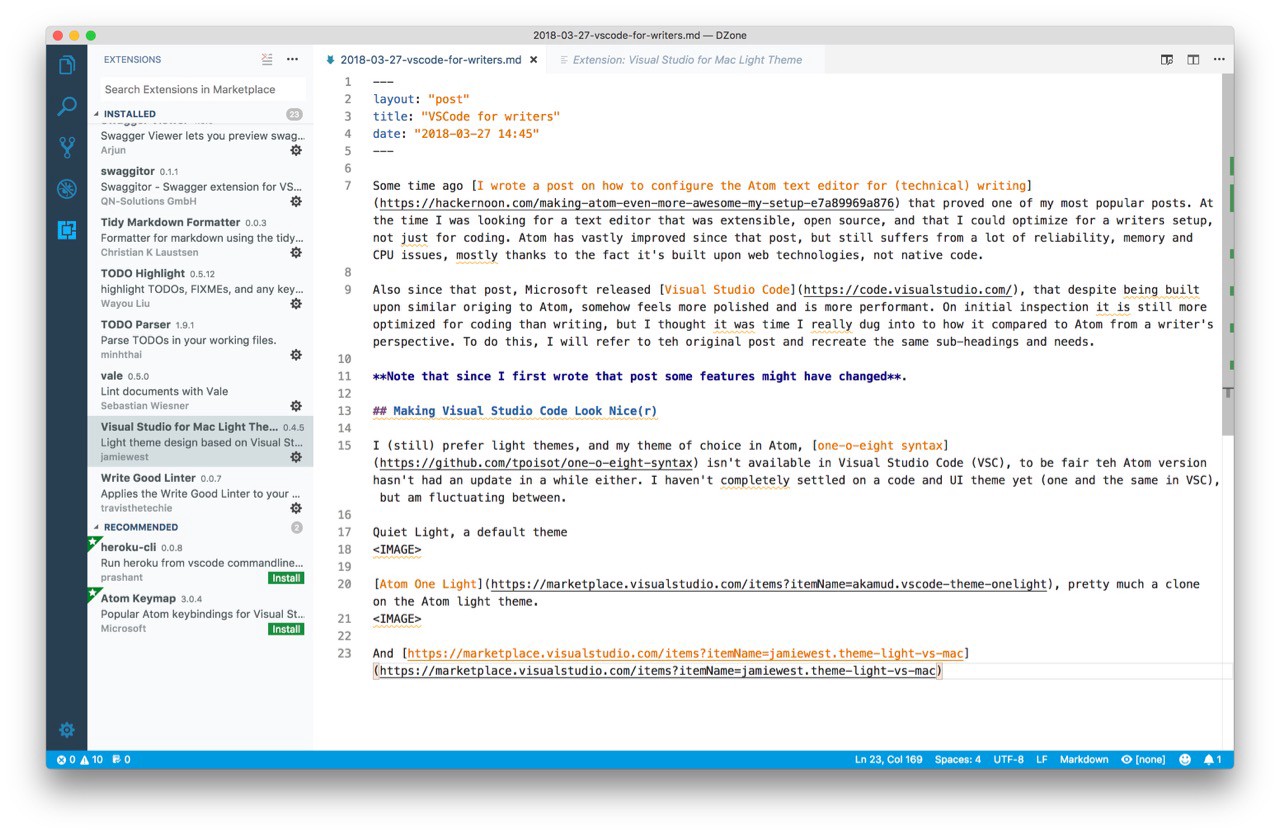Open Markdown preview to the side
The width and height of the screenshot is (1280, 835).
click(1167, 60)
